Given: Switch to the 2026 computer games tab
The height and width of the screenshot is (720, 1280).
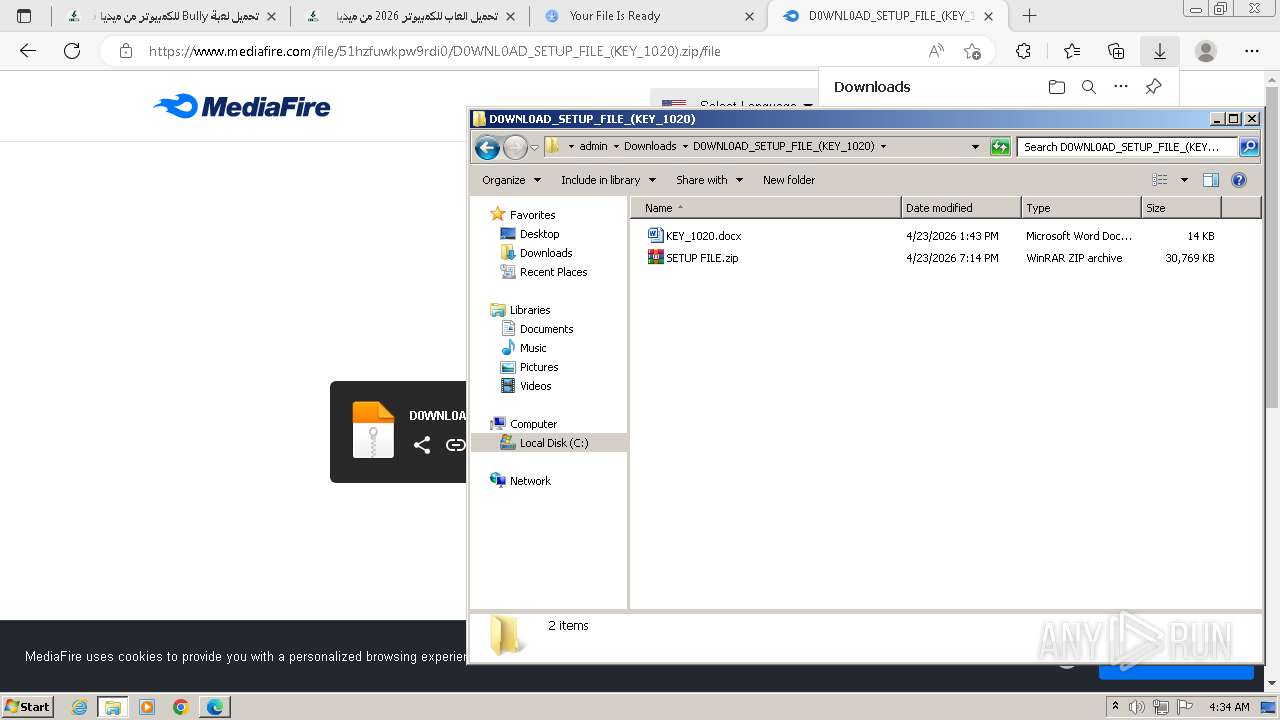Looking at the screenshot, I should [x=412, y=16].
